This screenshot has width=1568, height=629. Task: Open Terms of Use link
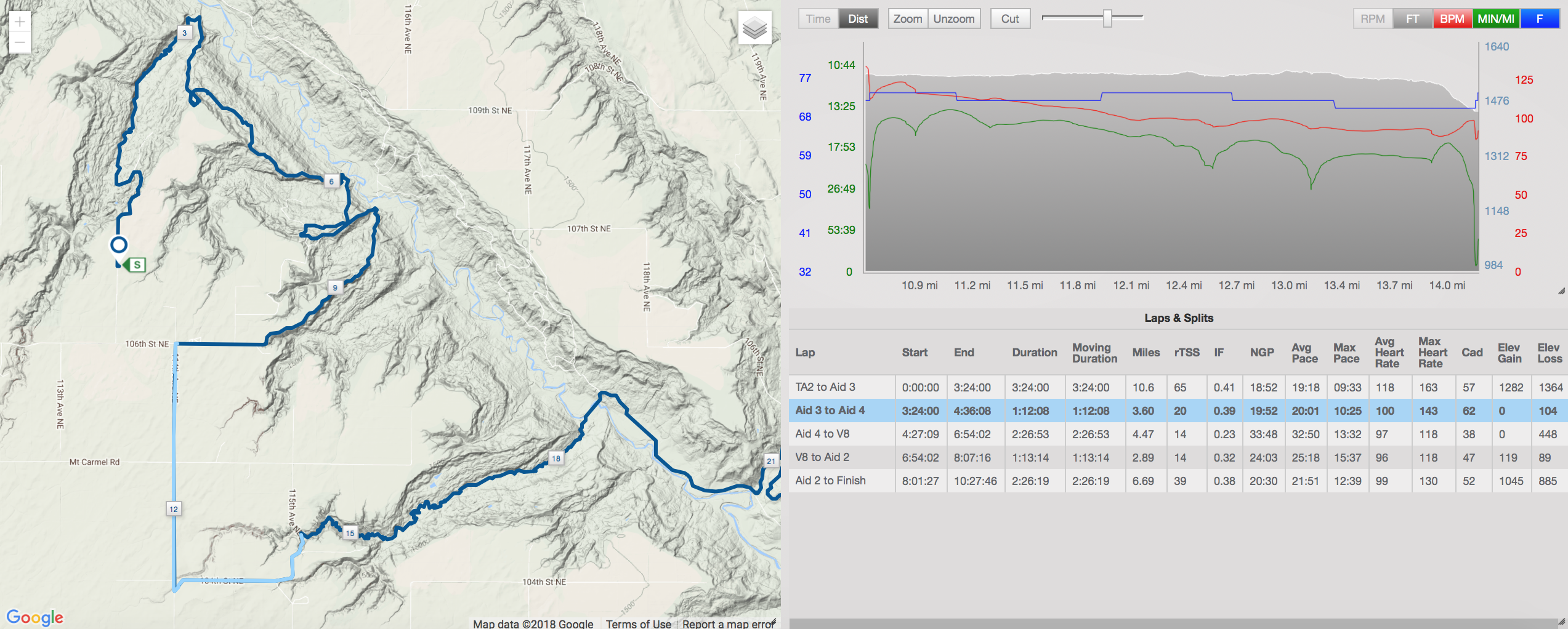[638, 623]
